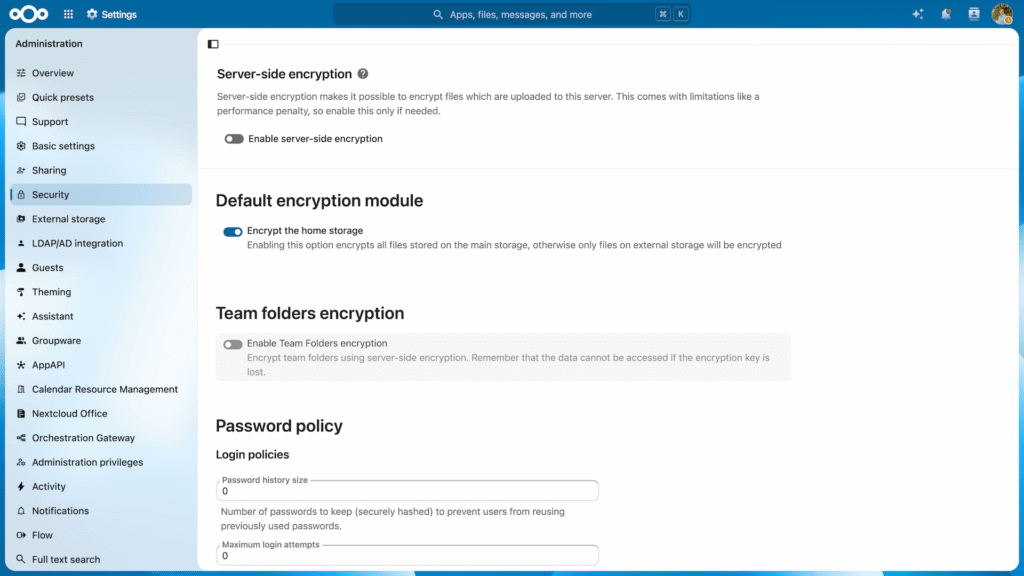1024x576 pixels.
Task: Toggle Enable Team Folders encryption
Action: [x=232, y=344]
